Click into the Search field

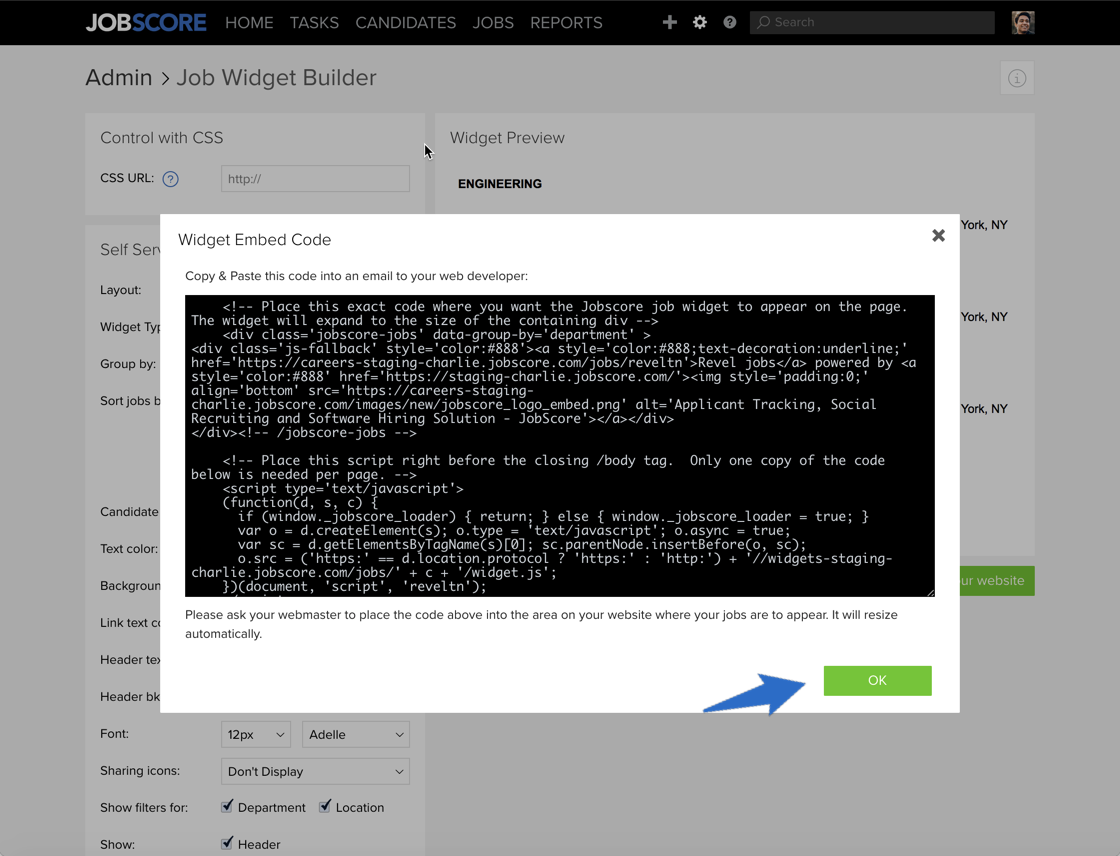(x=872, y=22)
